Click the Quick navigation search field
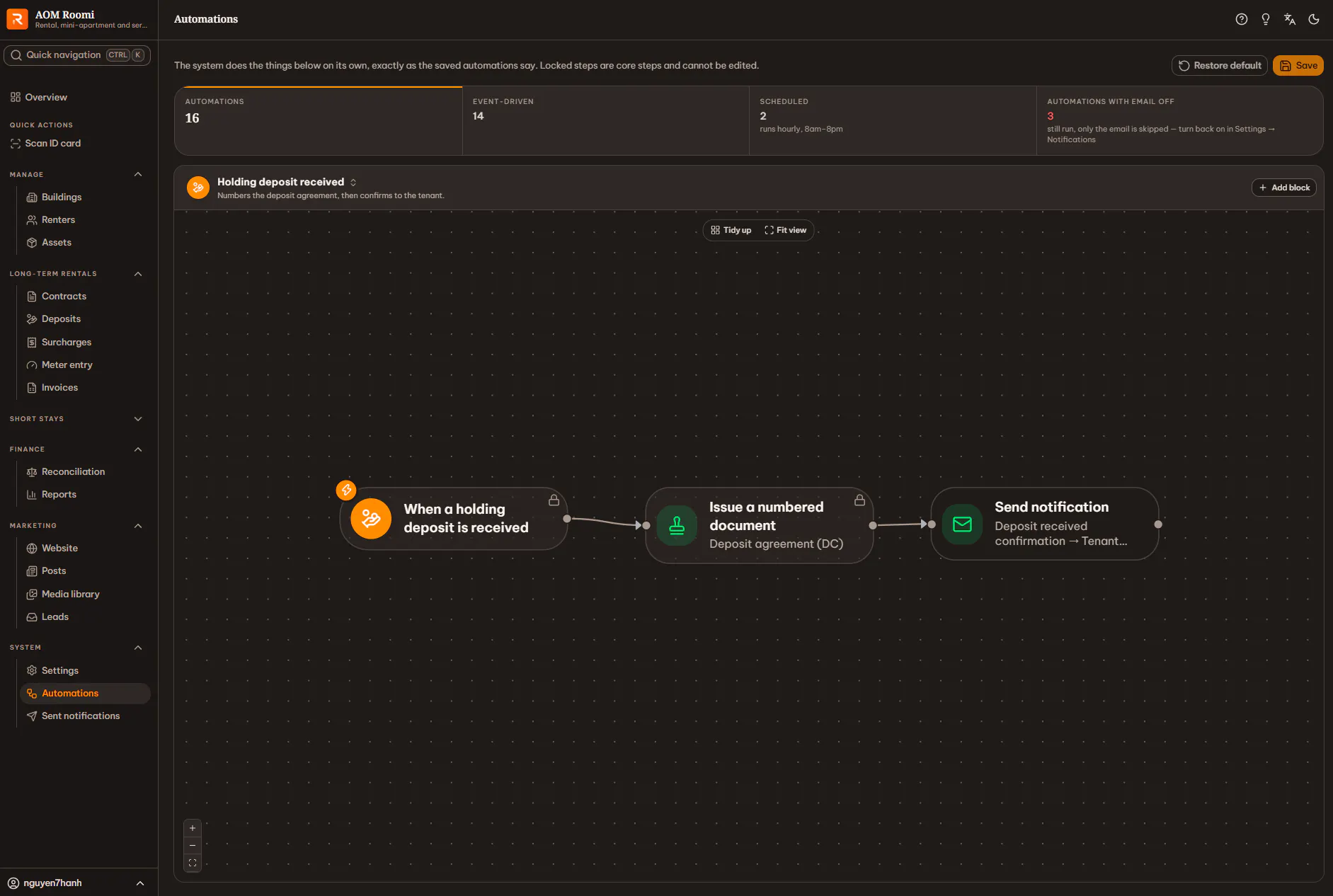 tap(77, 55)
